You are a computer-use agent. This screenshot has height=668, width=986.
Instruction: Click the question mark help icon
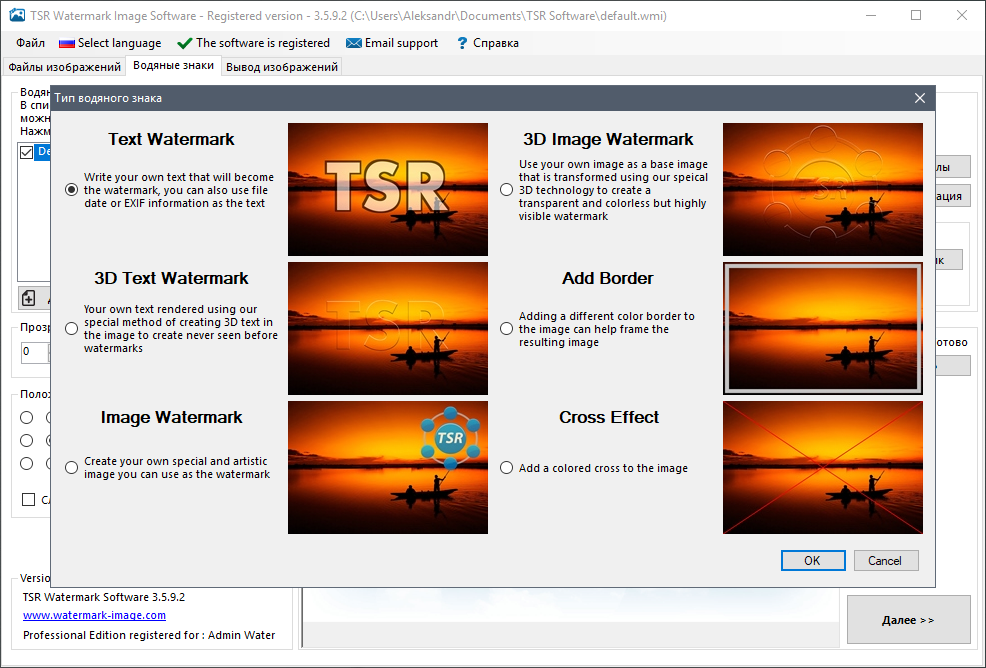click(x=462, y=43)
